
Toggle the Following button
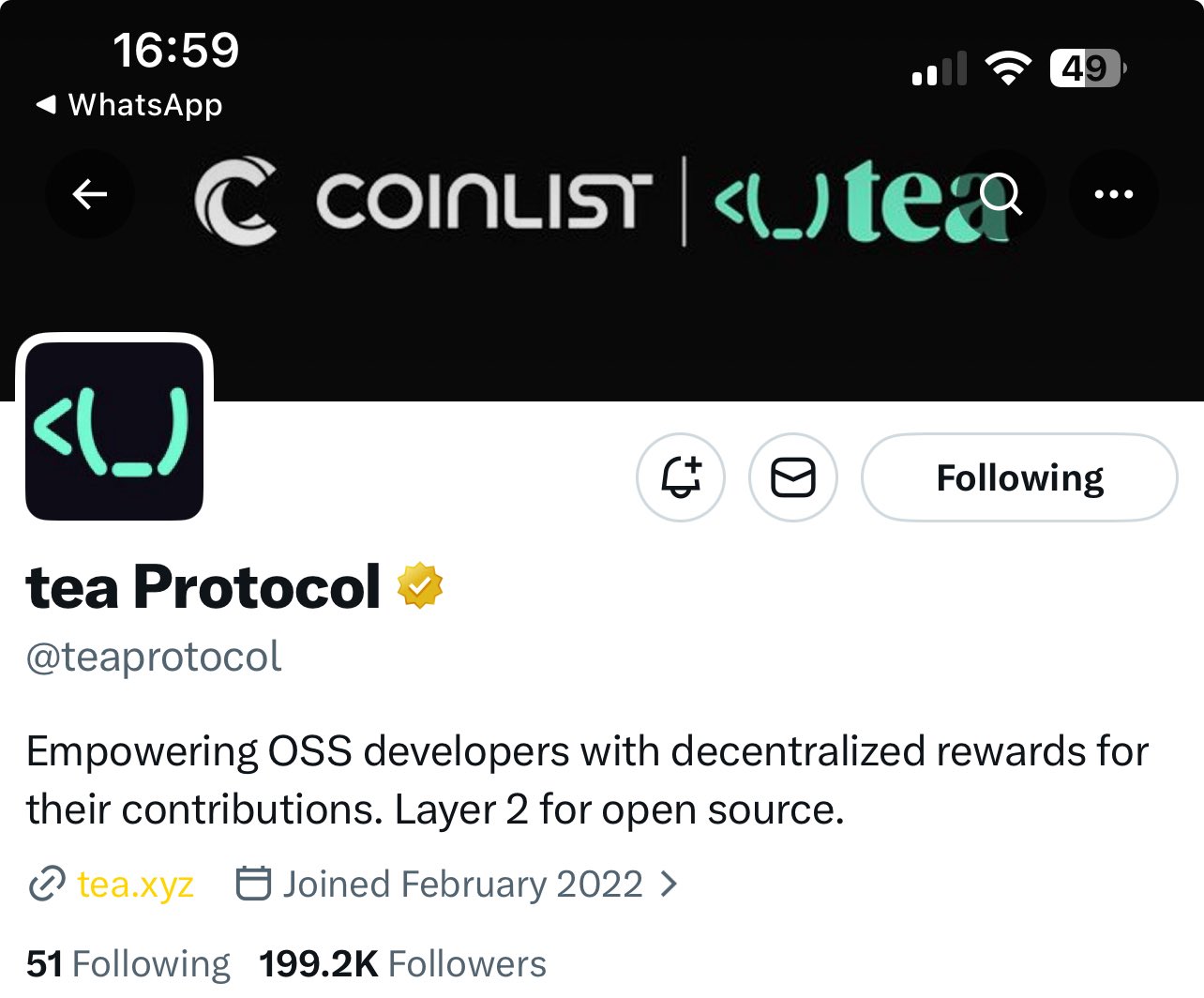click(x=1019, y=477)
